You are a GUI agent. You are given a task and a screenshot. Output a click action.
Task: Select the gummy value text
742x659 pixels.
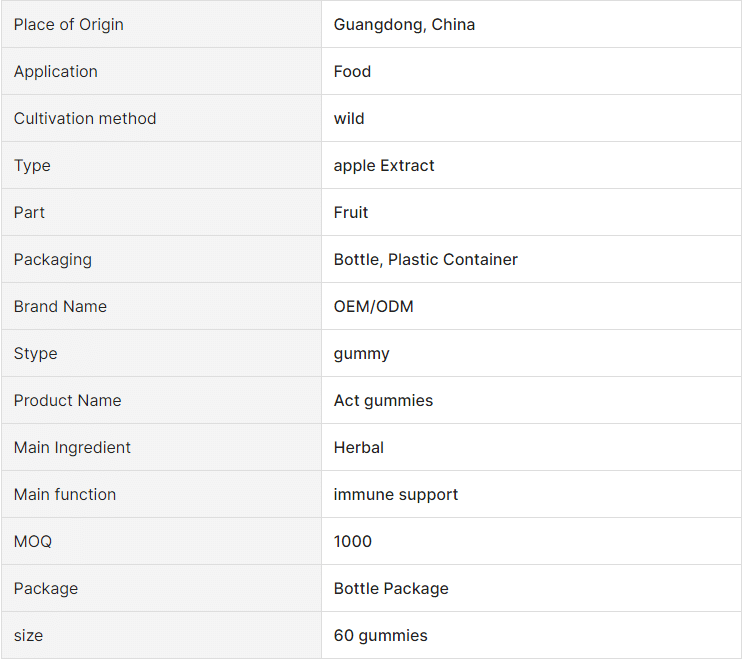[362, 354]
